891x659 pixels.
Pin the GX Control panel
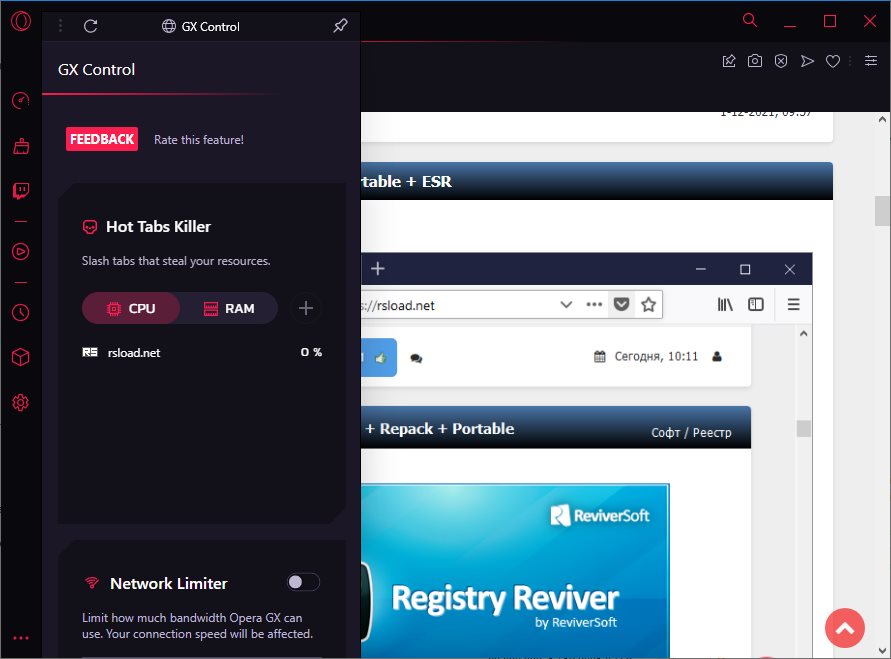tap(340, 26)
